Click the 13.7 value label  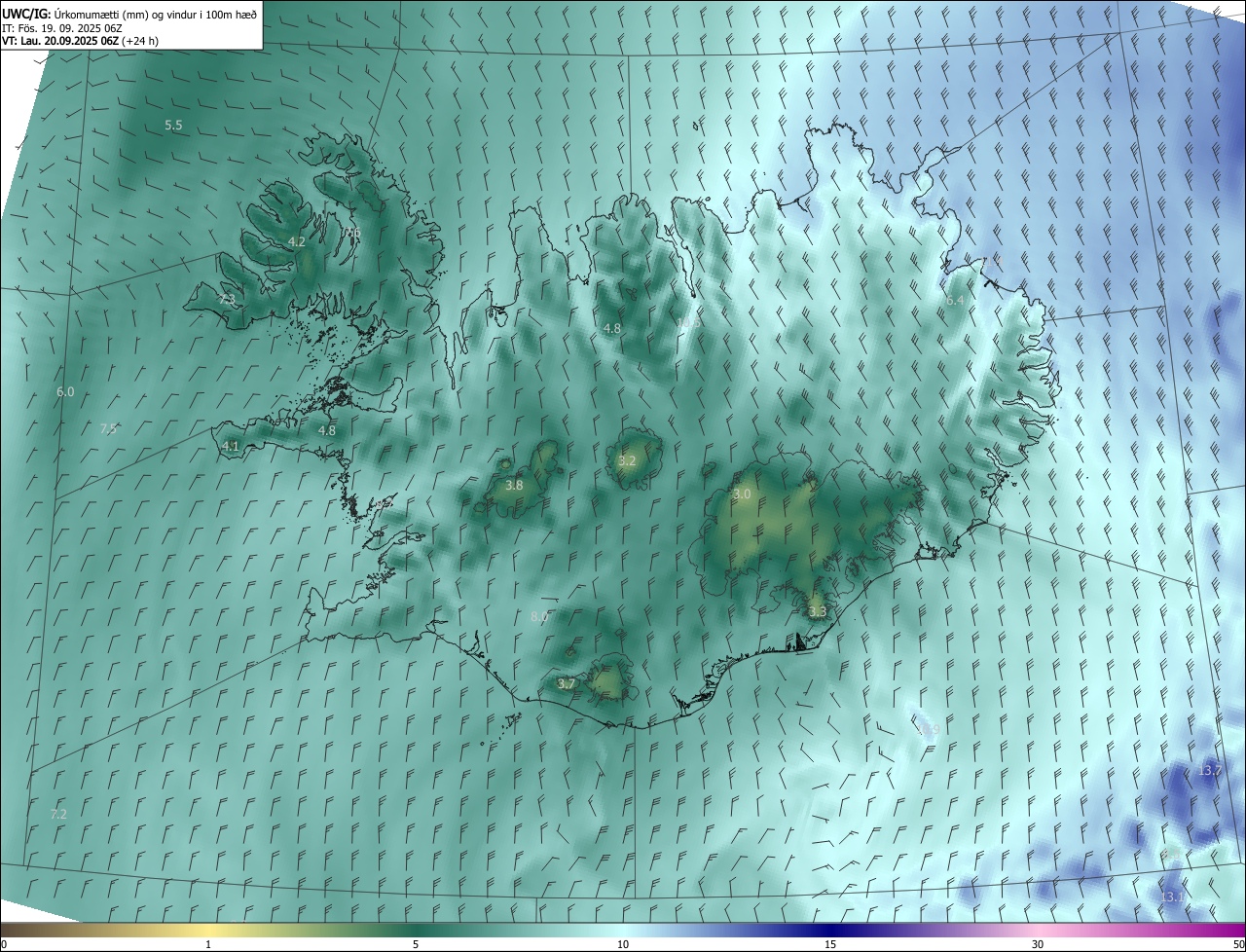pos(1210,770)
